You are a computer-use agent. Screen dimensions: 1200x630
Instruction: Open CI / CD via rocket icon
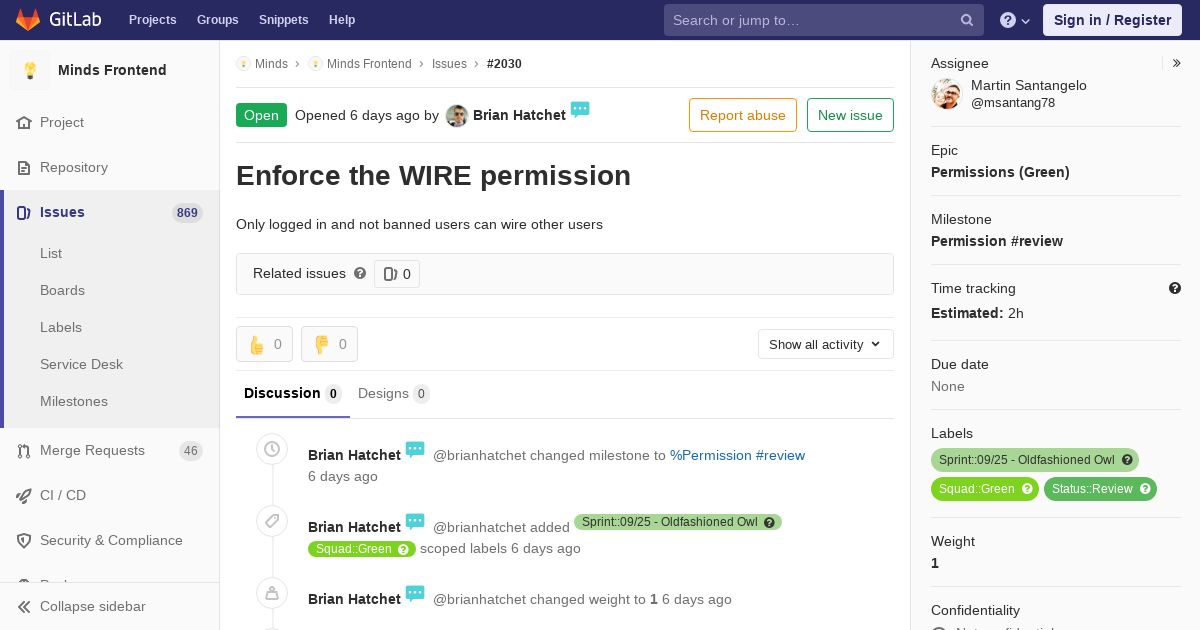point(24,496)
